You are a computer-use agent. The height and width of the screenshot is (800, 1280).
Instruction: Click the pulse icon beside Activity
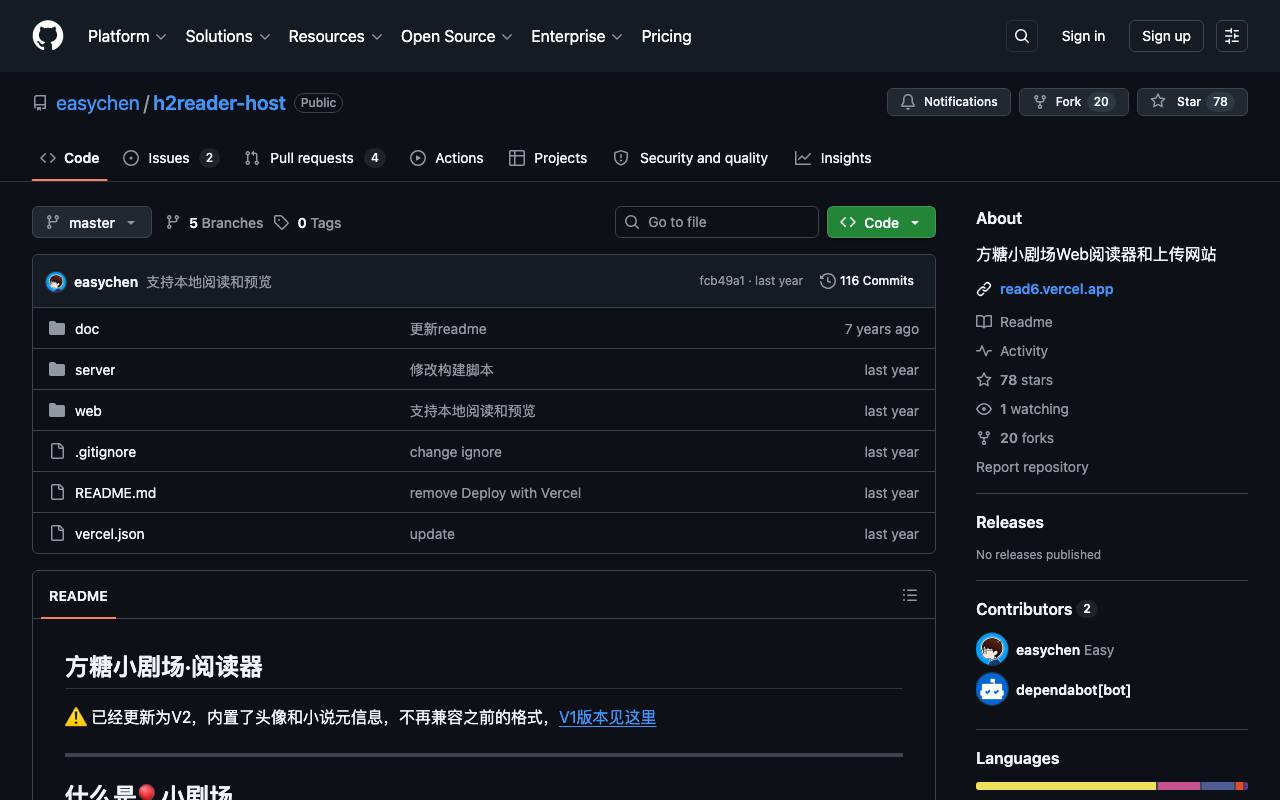(984, 351)
